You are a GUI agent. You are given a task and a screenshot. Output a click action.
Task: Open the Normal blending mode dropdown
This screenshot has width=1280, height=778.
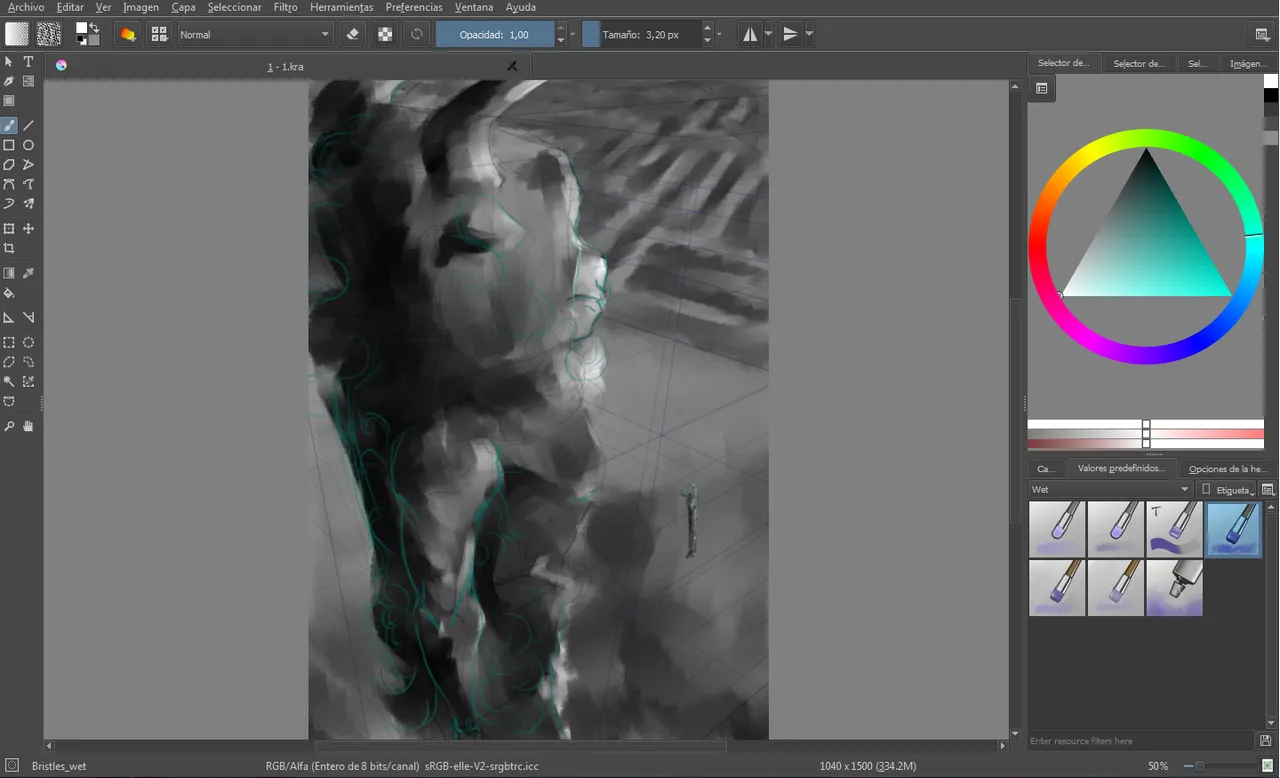click(254, 34)
